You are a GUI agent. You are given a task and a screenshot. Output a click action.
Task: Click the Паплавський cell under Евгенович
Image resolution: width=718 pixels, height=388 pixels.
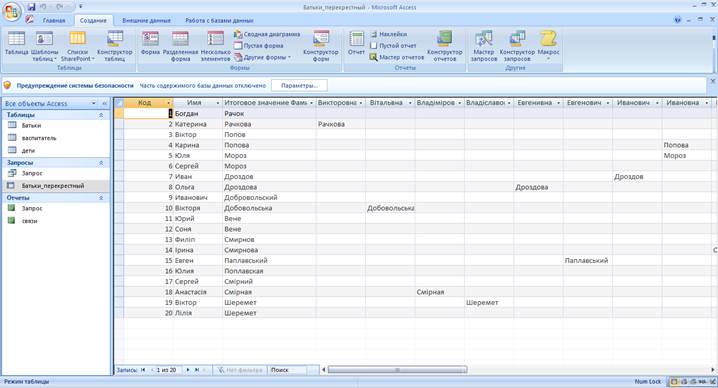pyautogui.click(x=588, y=261)
